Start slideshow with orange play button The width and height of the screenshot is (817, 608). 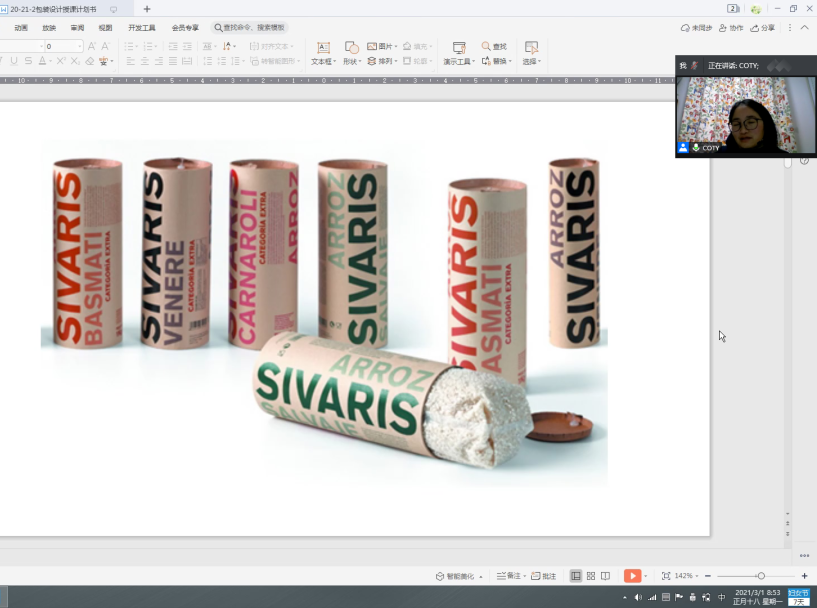click(x=633, y=576)
